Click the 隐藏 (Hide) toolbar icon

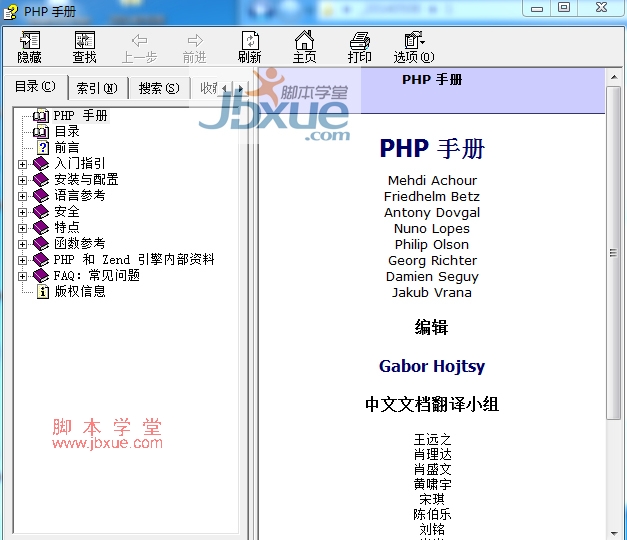point(30,47)
